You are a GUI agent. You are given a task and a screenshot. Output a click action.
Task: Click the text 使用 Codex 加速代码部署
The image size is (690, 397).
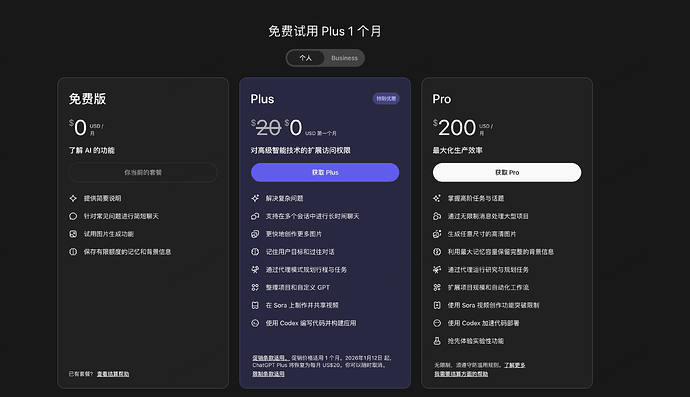click(483, 323)
